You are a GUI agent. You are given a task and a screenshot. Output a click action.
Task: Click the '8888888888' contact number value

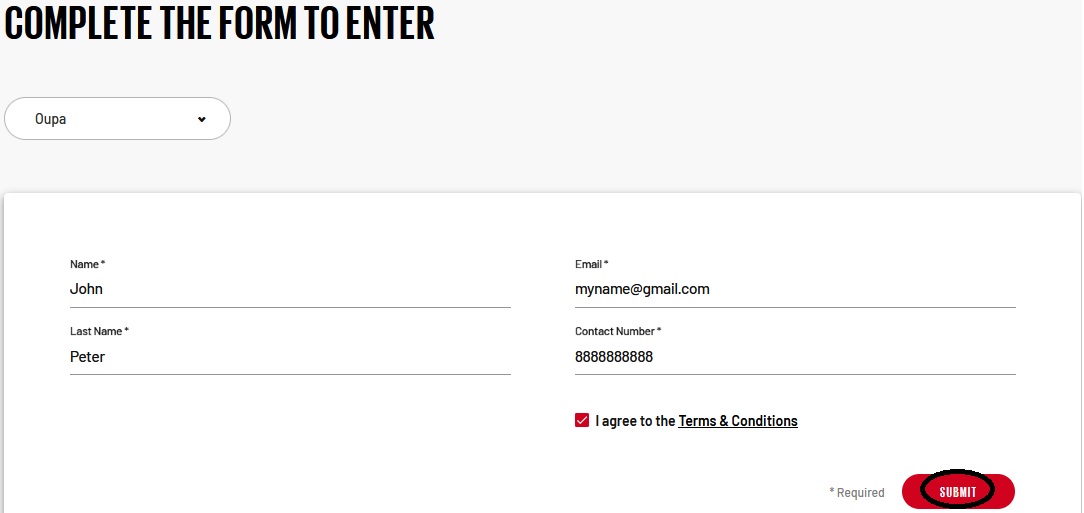(614, 357)
